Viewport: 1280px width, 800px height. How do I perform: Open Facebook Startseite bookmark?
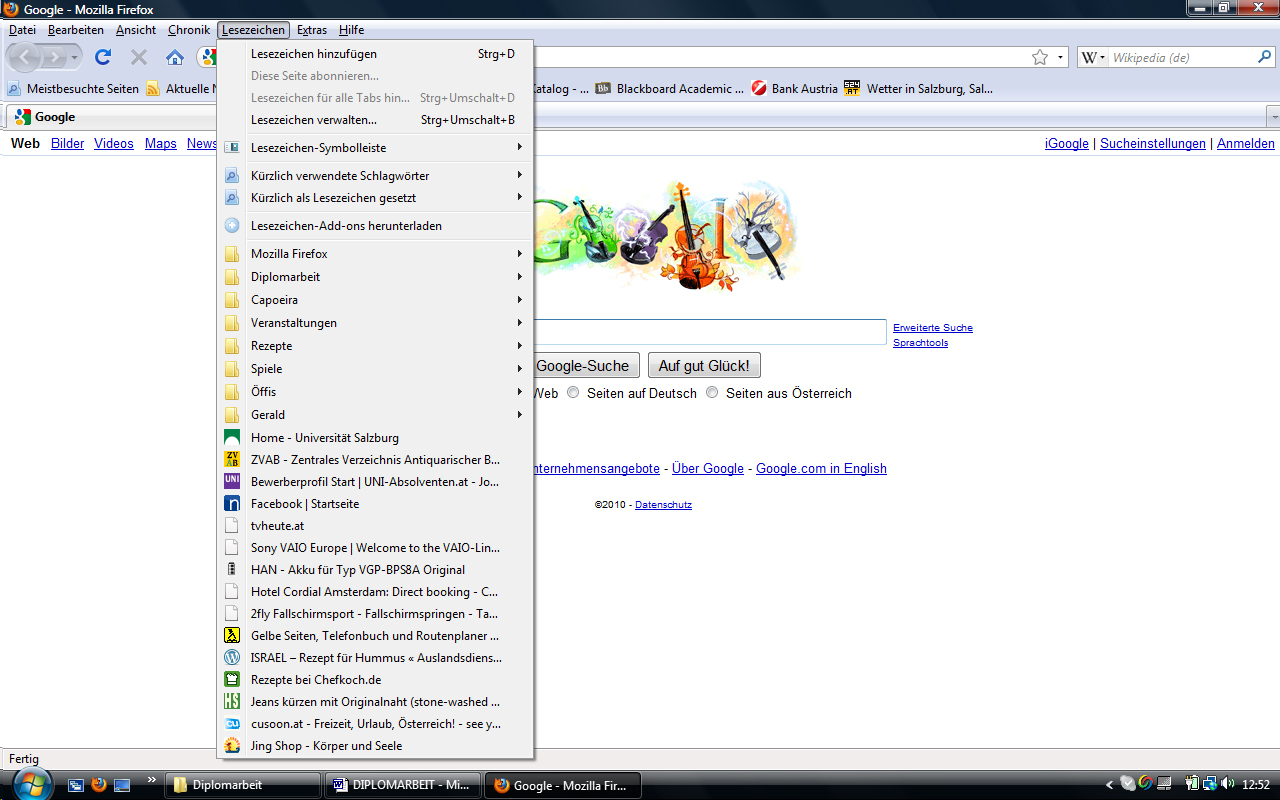click(x=305, y=504)
